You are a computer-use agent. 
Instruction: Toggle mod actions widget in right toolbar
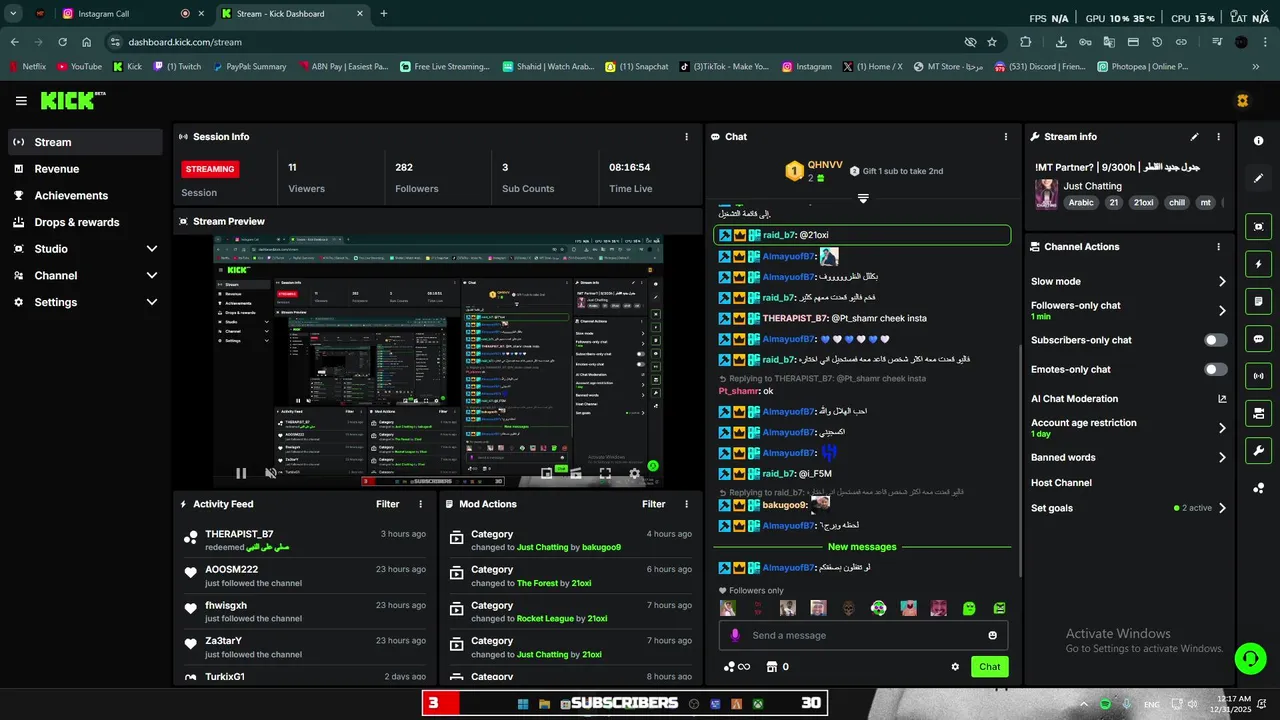[x=1259, y=302]
